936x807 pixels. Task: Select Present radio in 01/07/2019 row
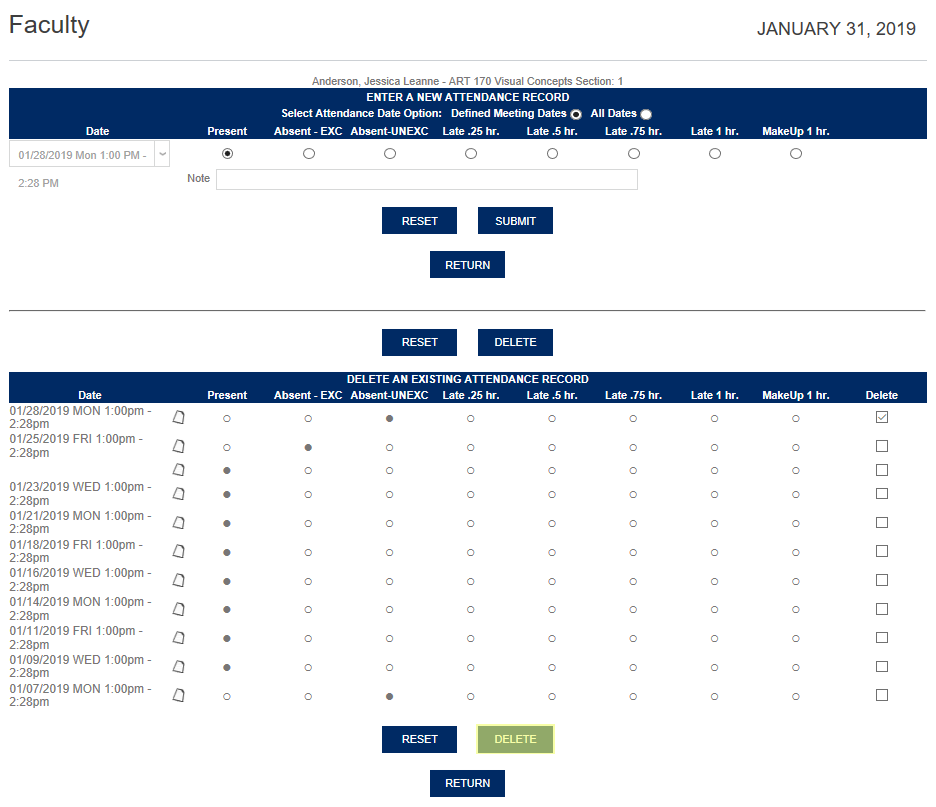coord(227,697)
